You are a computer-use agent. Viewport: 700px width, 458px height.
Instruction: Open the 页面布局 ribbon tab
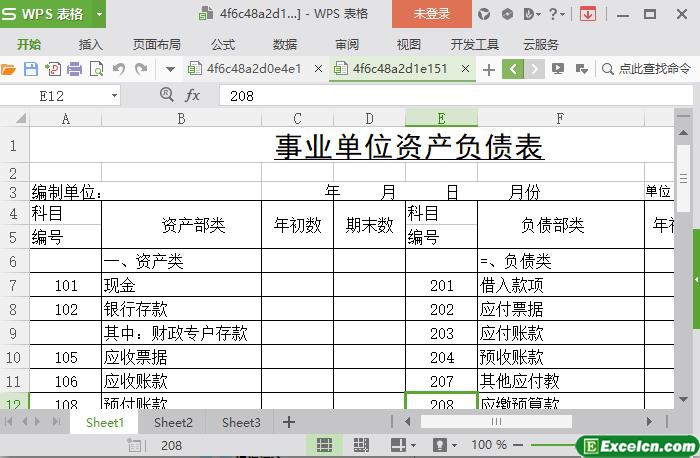[x=157, y=44]
